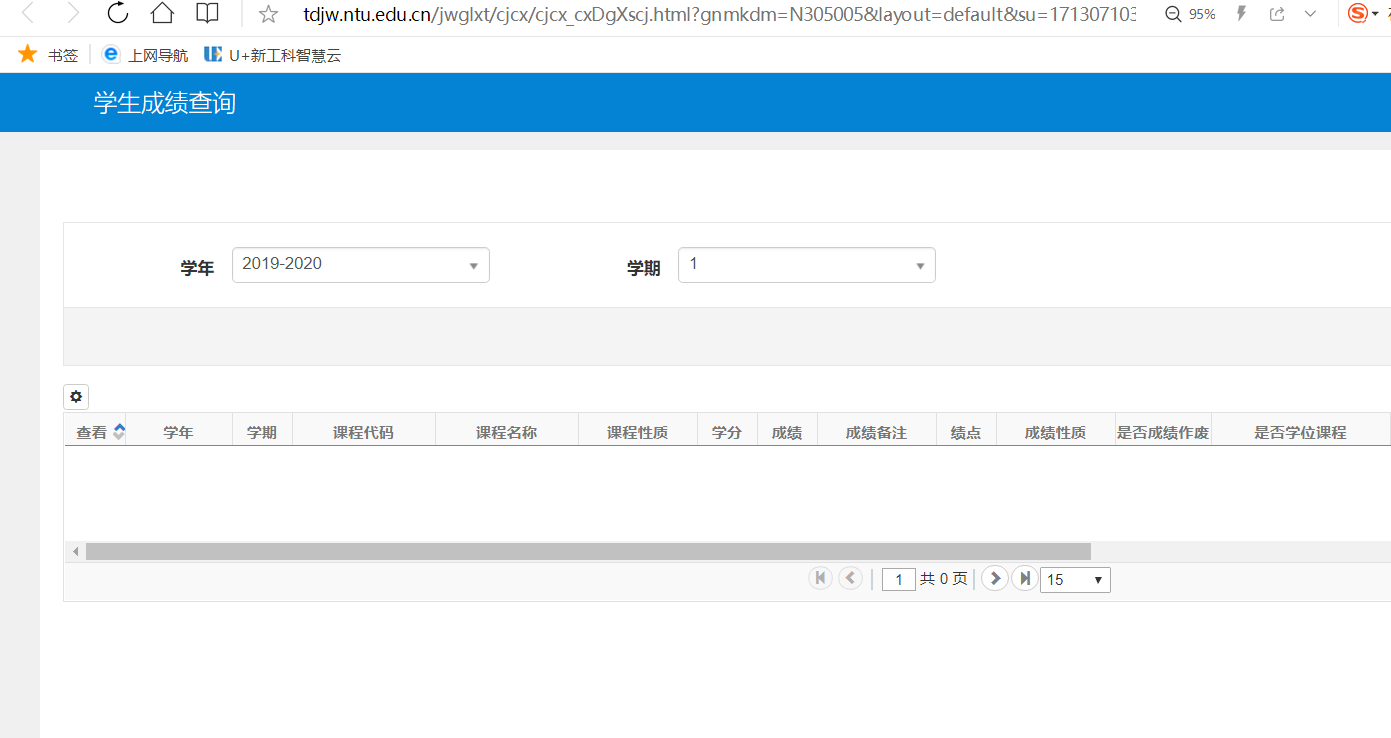The image size is (1391, 738).
Task: Open the U+新工科智慧云 bookmark
Action: [272, 55]
